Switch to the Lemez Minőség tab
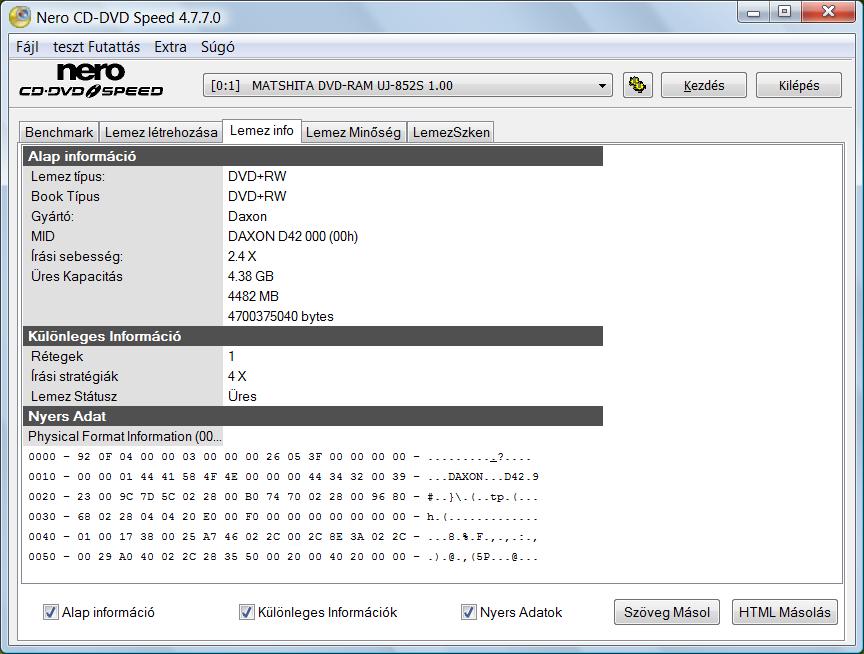The height and width of the screenshot is (654, 864). click(x=353, y=133)
